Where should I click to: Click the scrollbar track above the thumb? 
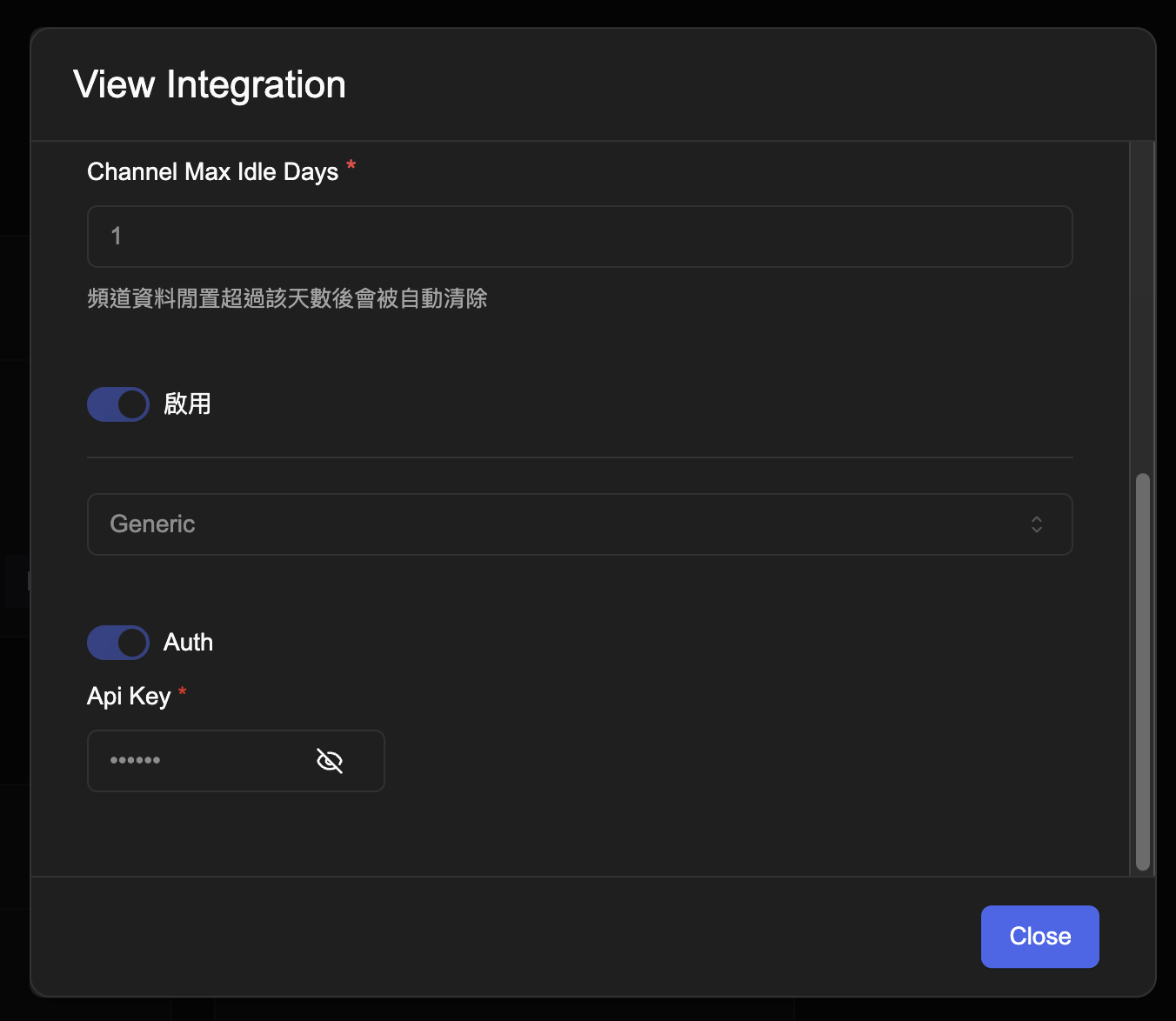point(1143,304)
